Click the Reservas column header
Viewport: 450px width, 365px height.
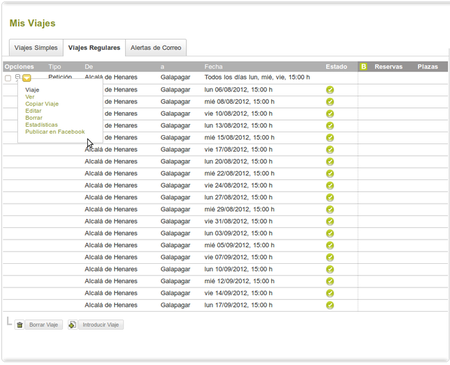point(388,67)
